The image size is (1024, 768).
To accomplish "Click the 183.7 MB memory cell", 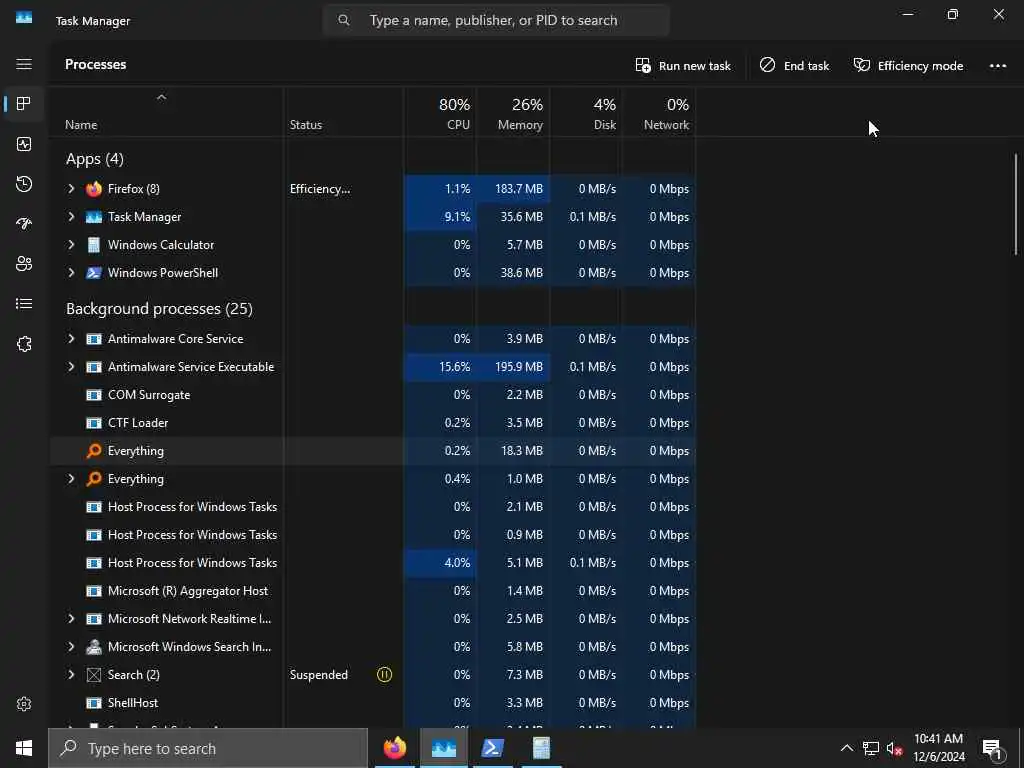I will coord(513,189).
